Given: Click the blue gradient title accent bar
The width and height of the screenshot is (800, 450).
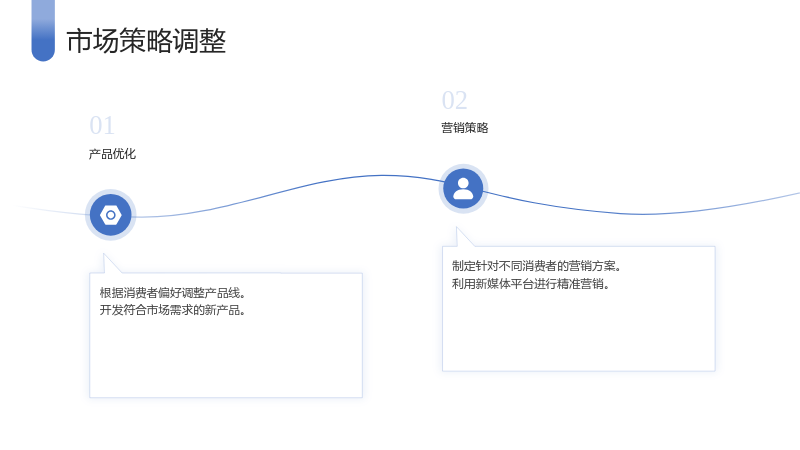Looking at the screenshot, I should click(x=43, y=31).
